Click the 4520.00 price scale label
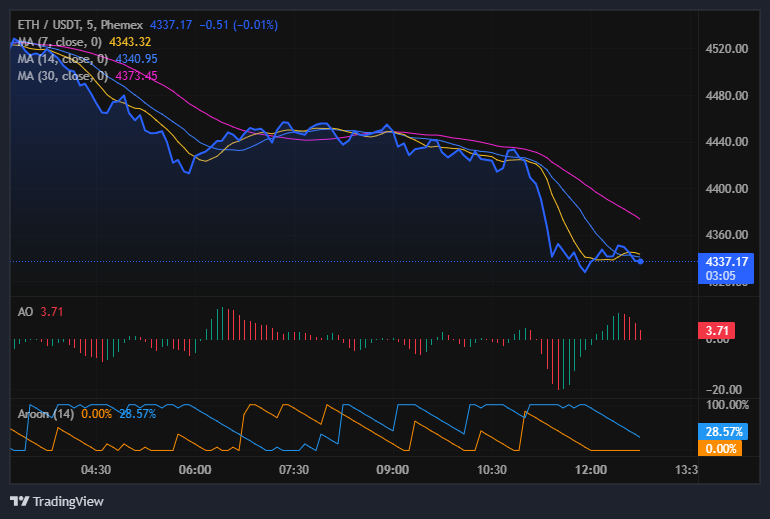The image size is (770, 519). (727, 48)
